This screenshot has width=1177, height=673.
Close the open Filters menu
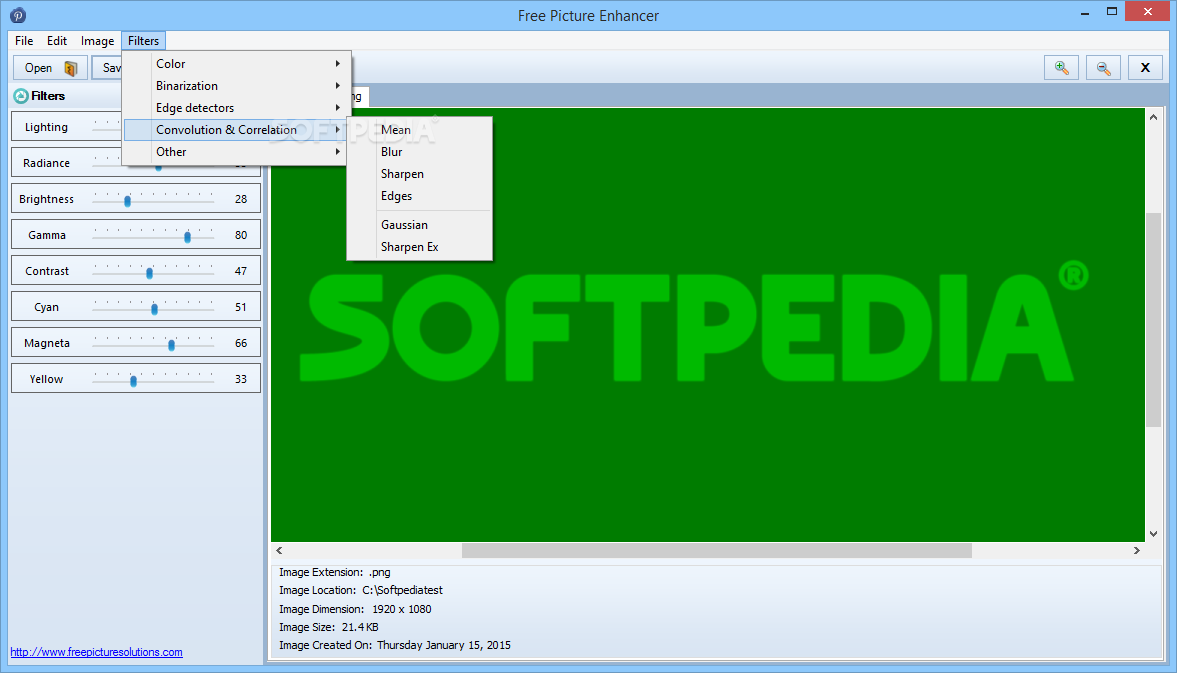click(143, 41)
